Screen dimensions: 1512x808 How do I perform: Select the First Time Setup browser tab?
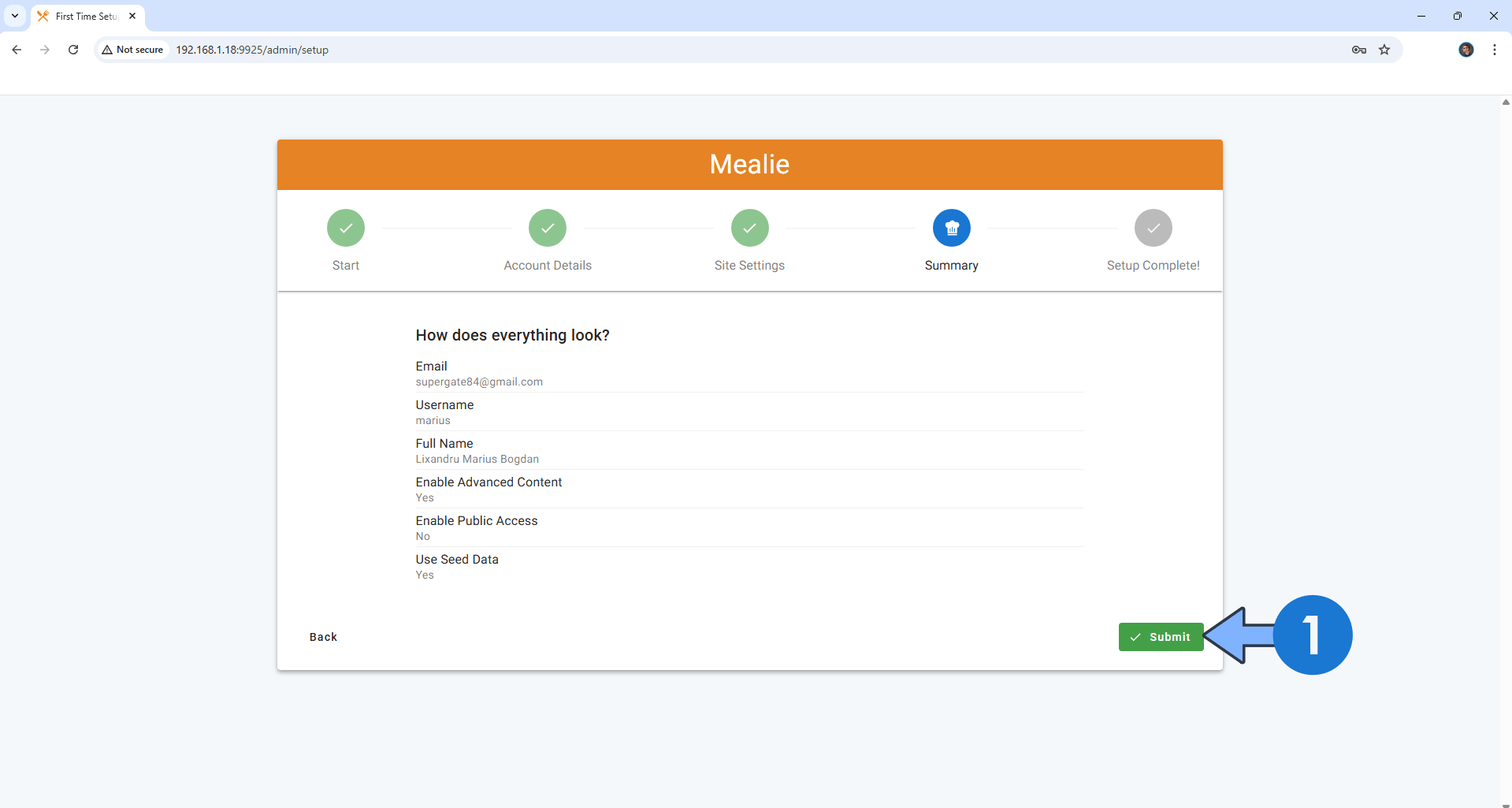pos(79,16)
